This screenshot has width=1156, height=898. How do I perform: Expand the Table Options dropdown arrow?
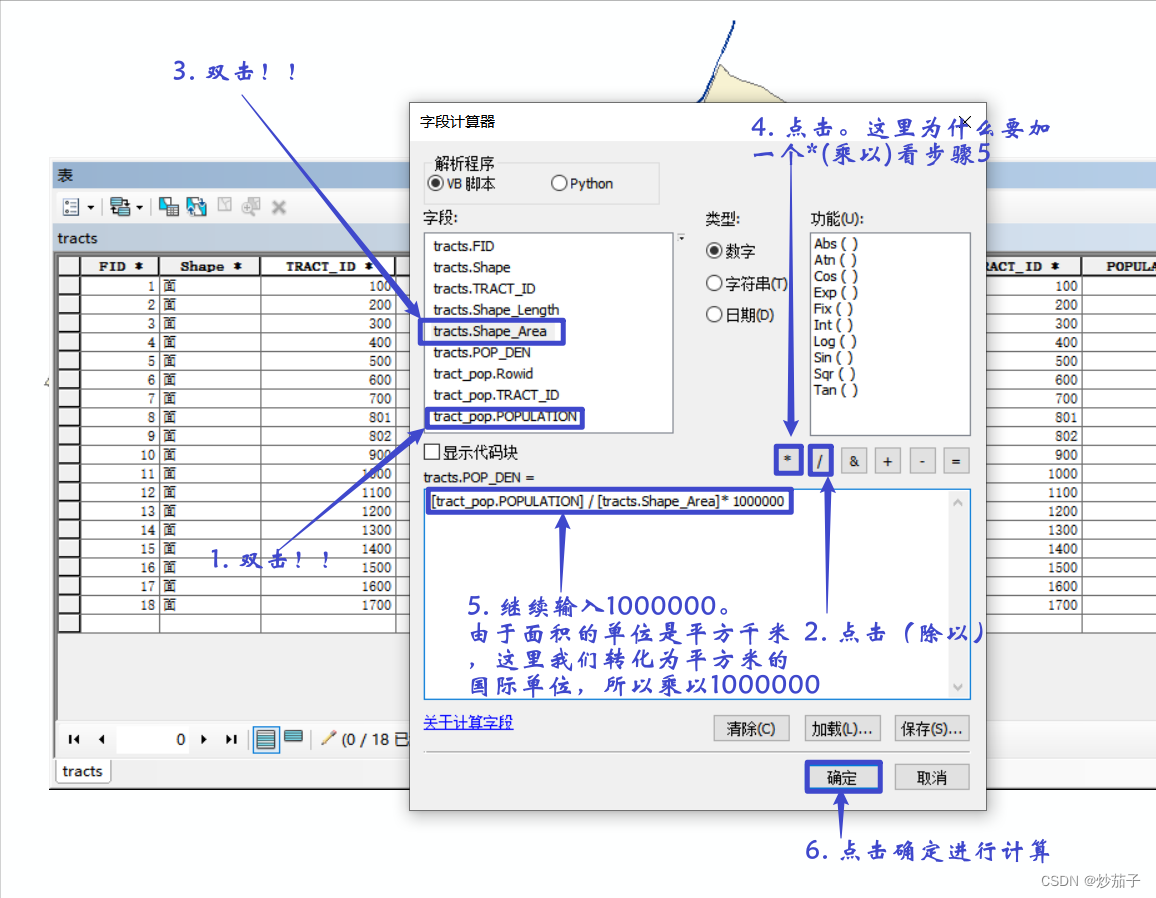(91, 208)
